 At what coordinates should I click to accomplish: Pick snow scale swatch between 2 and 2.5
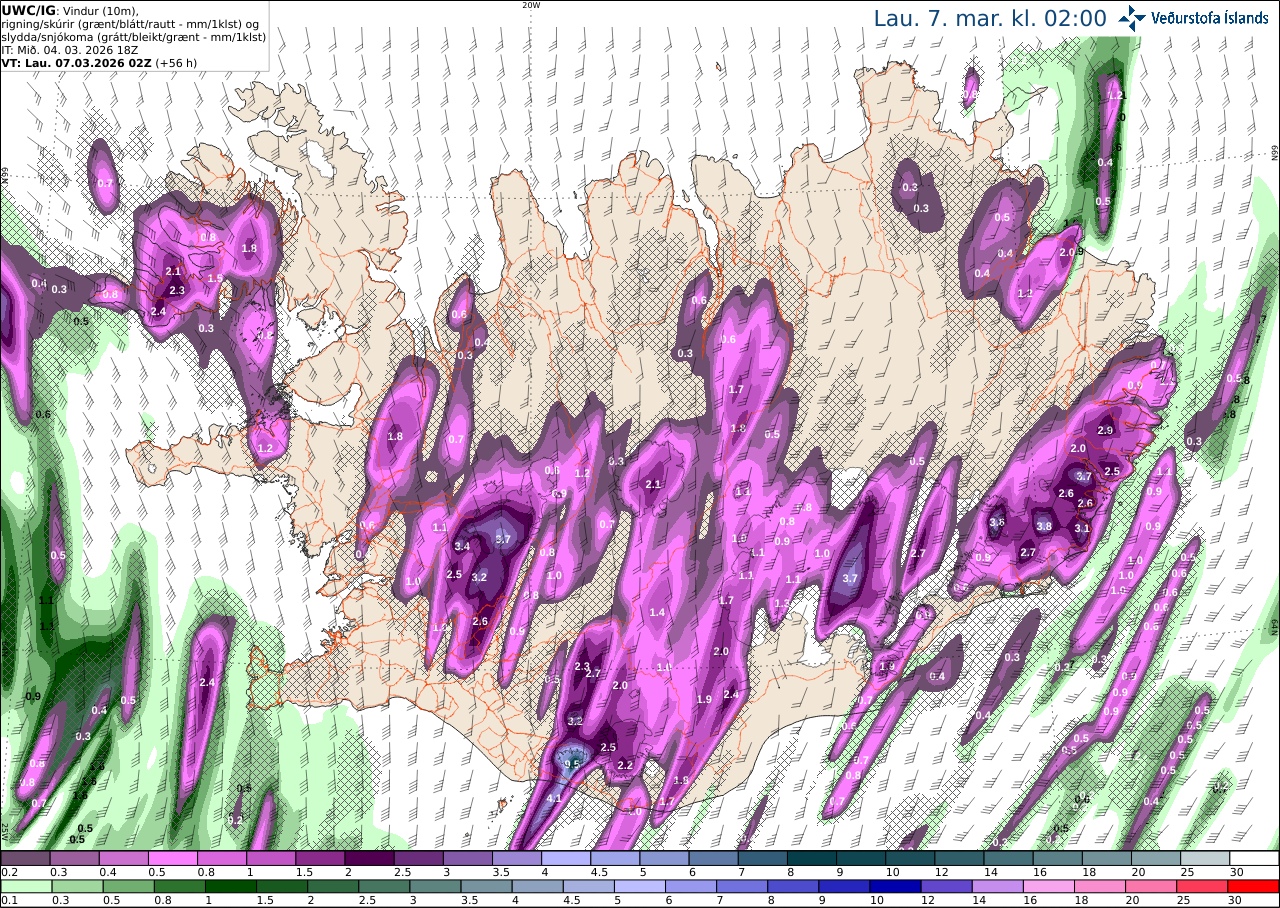point(369,858)
